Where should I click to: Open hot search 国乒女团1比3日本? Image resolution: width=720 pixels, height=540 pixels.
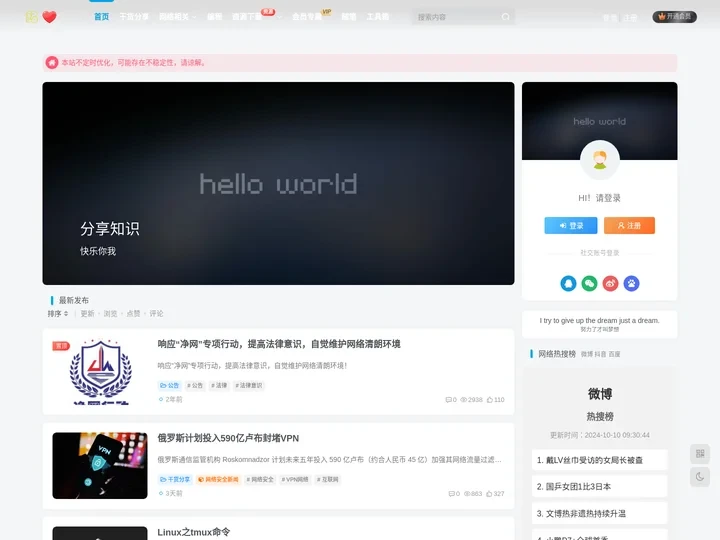599,487
